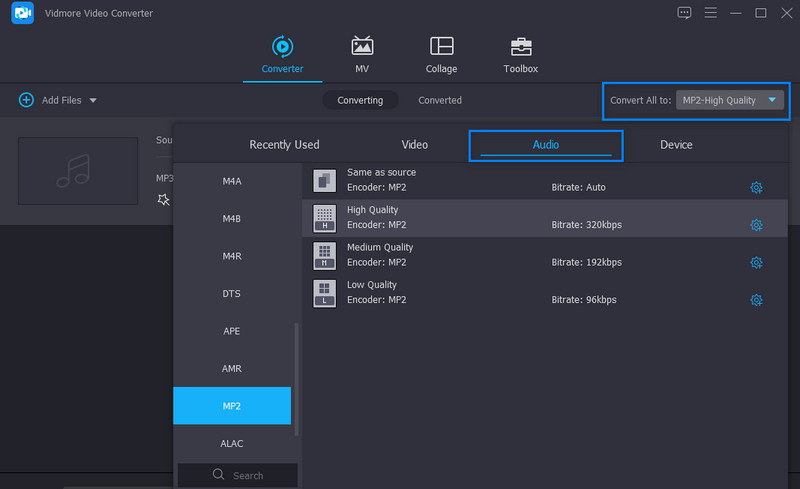This screenshot has width=800, height=489.
Task: Open the Toolbox icon
Action: pyautogui.click(x=520, y=47)
